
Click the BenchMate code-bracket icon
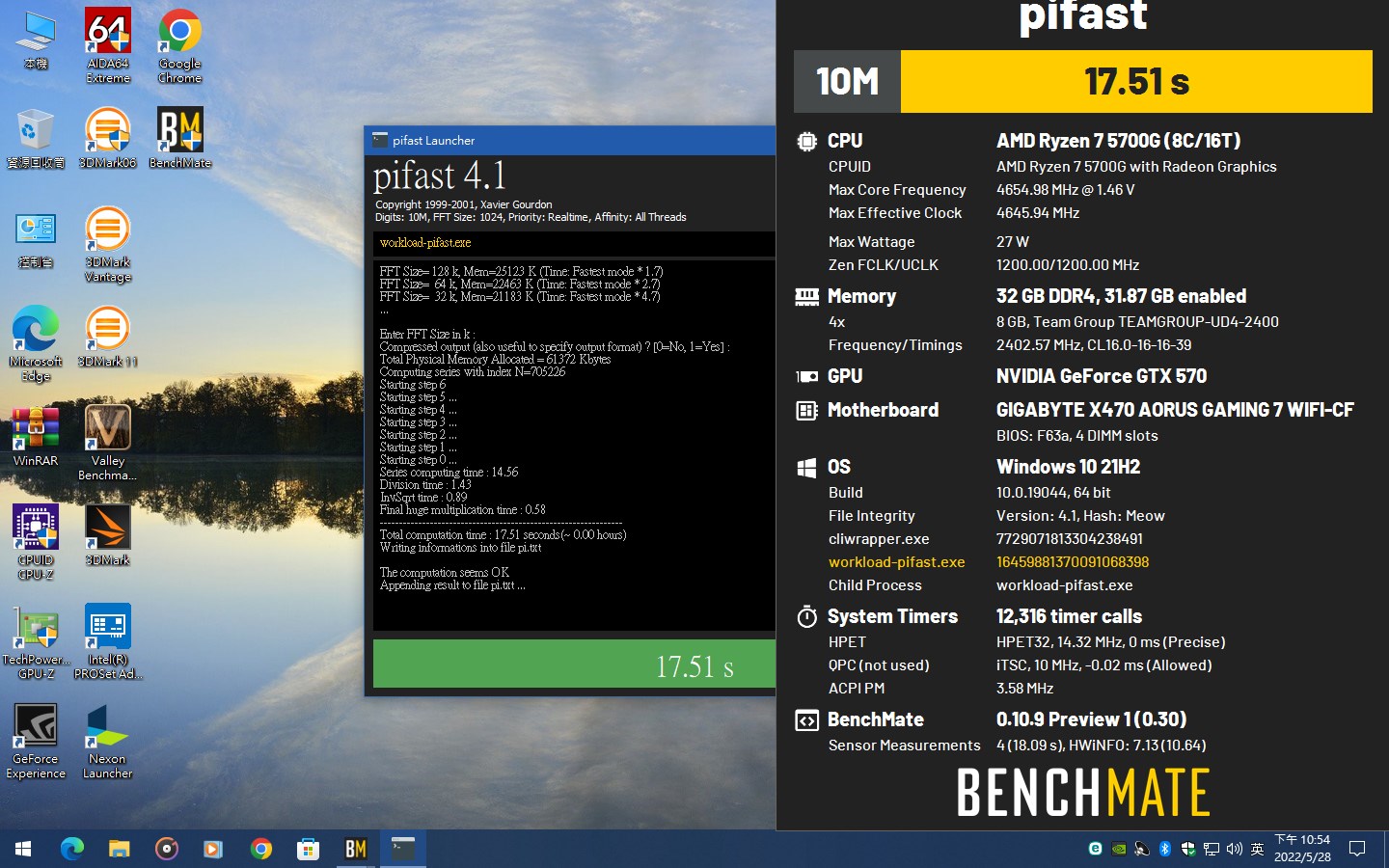click(806, 720)
